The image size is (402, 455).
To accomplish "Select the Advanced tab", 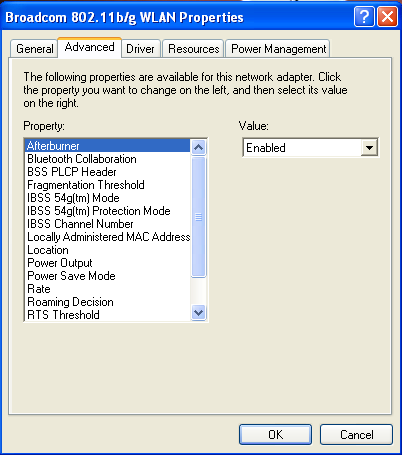I will click(x=89, y=47).
